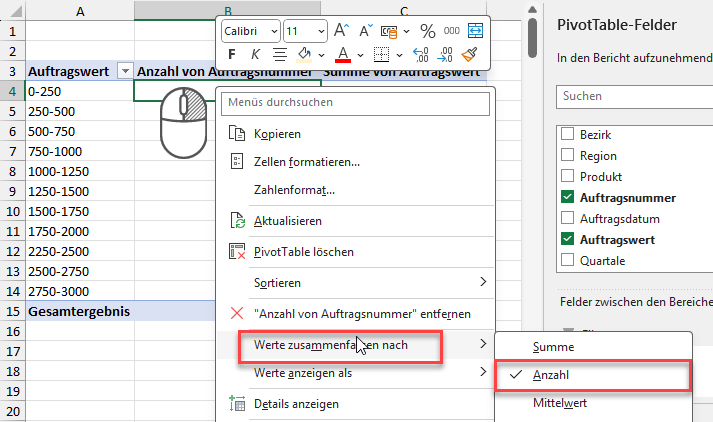The image size is (713, 422).
Task: Apply percent number format
Action: pyautogui.click(x=427, y=30)
